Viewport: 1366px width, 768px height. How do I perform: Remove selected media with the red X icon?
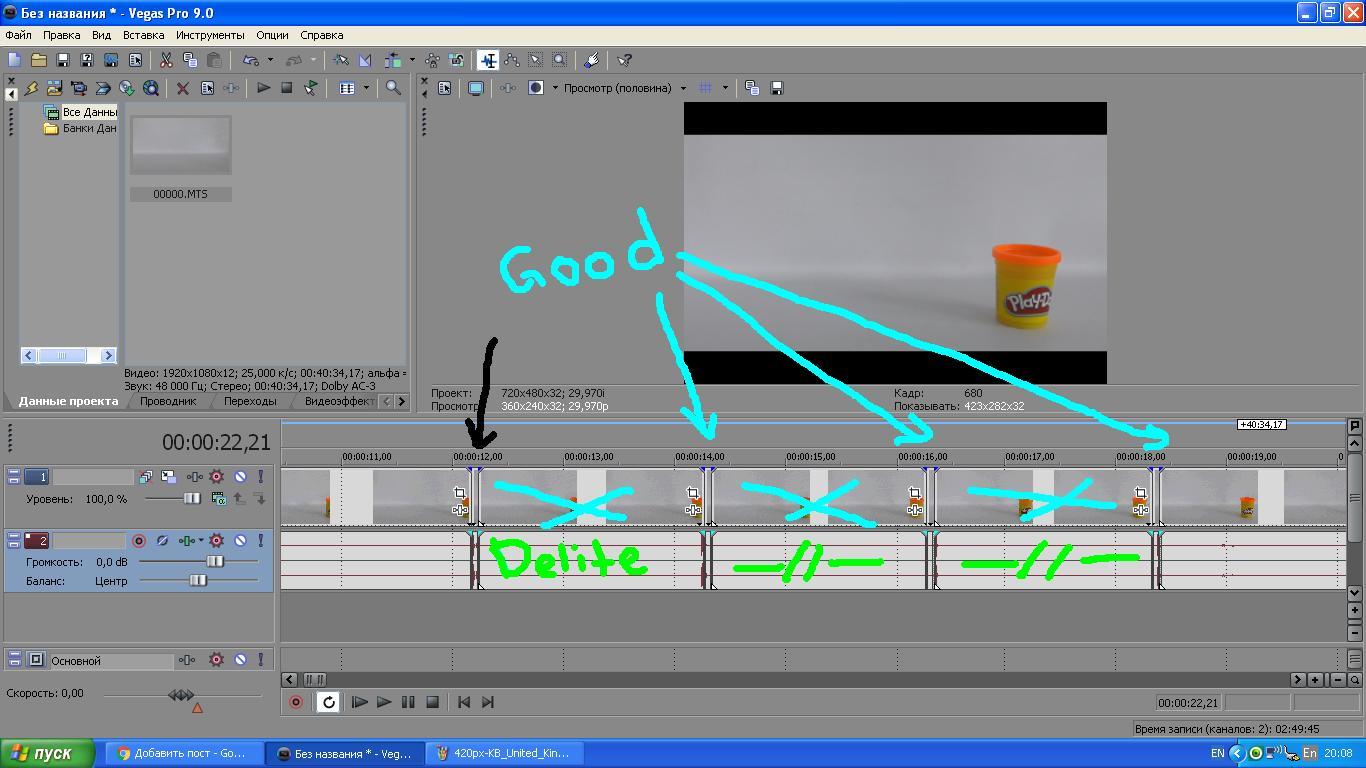(183, 88)
